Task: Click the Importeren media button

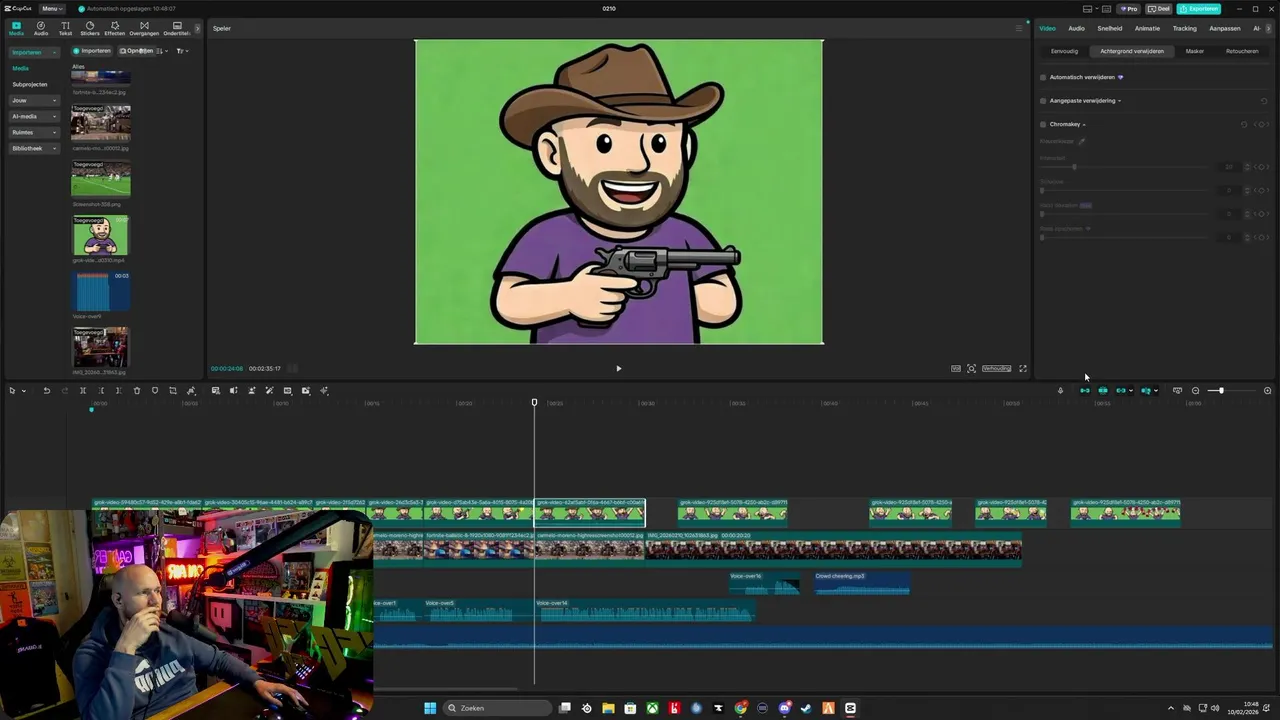Action: coord(92,51)
